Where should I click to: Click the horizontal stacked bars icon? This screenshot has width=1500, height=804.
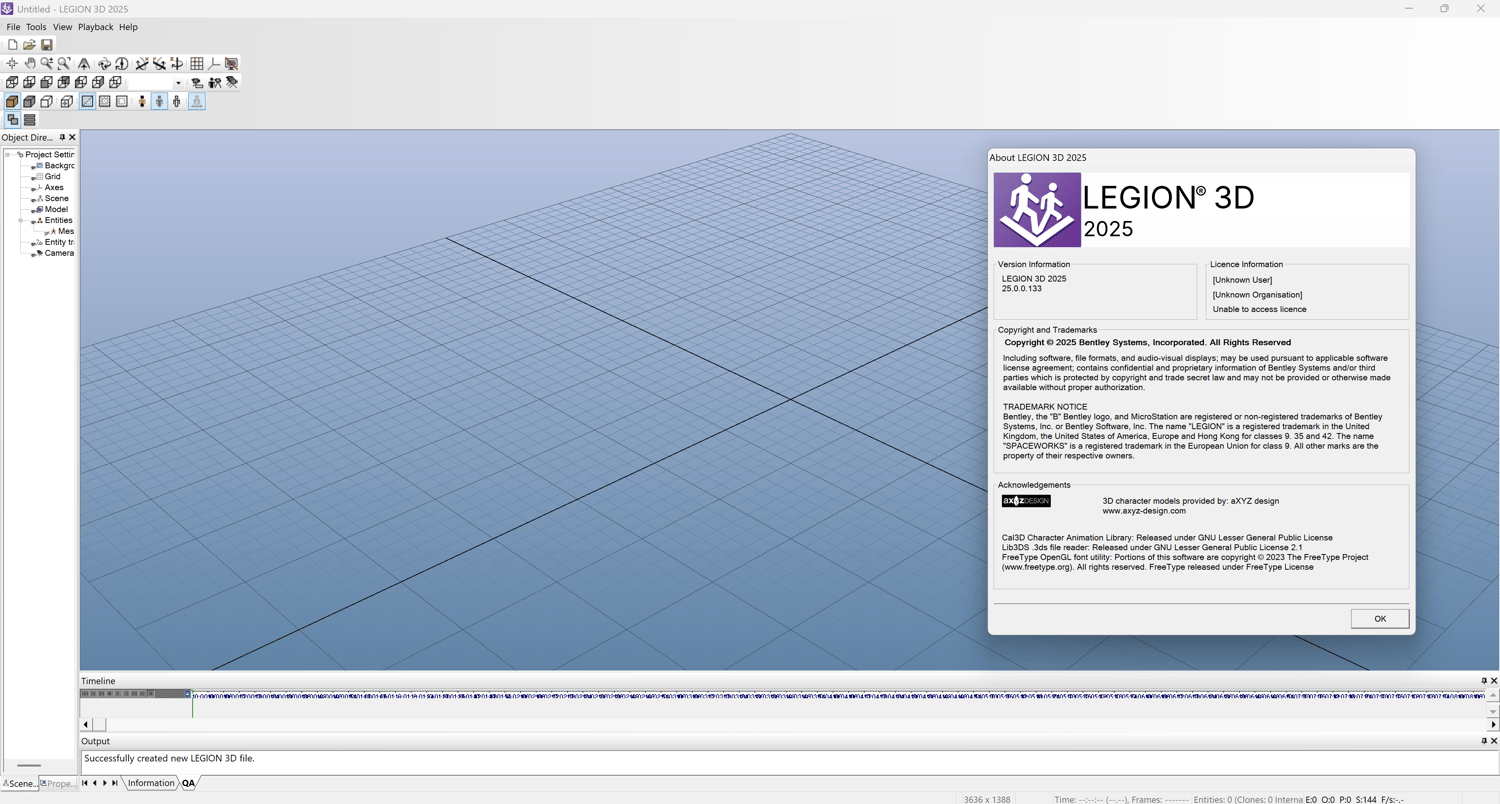(x=30, y=120)
